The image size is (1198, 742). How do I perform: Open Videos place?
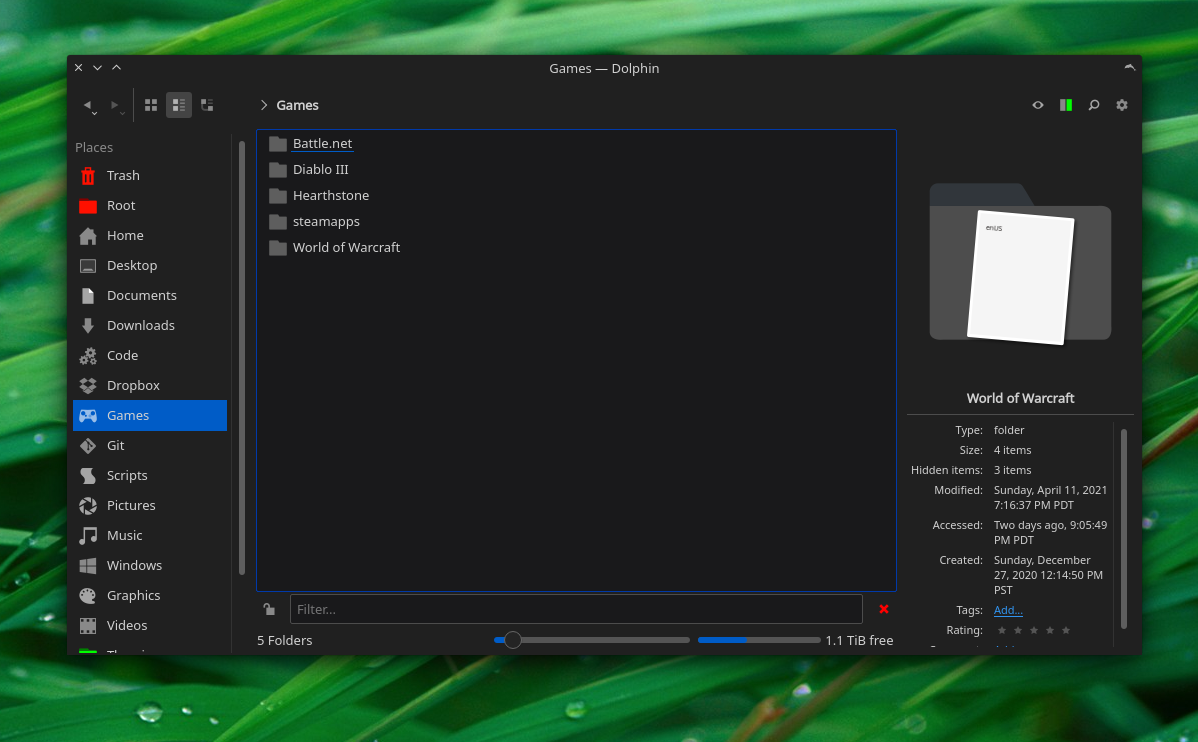150,625
